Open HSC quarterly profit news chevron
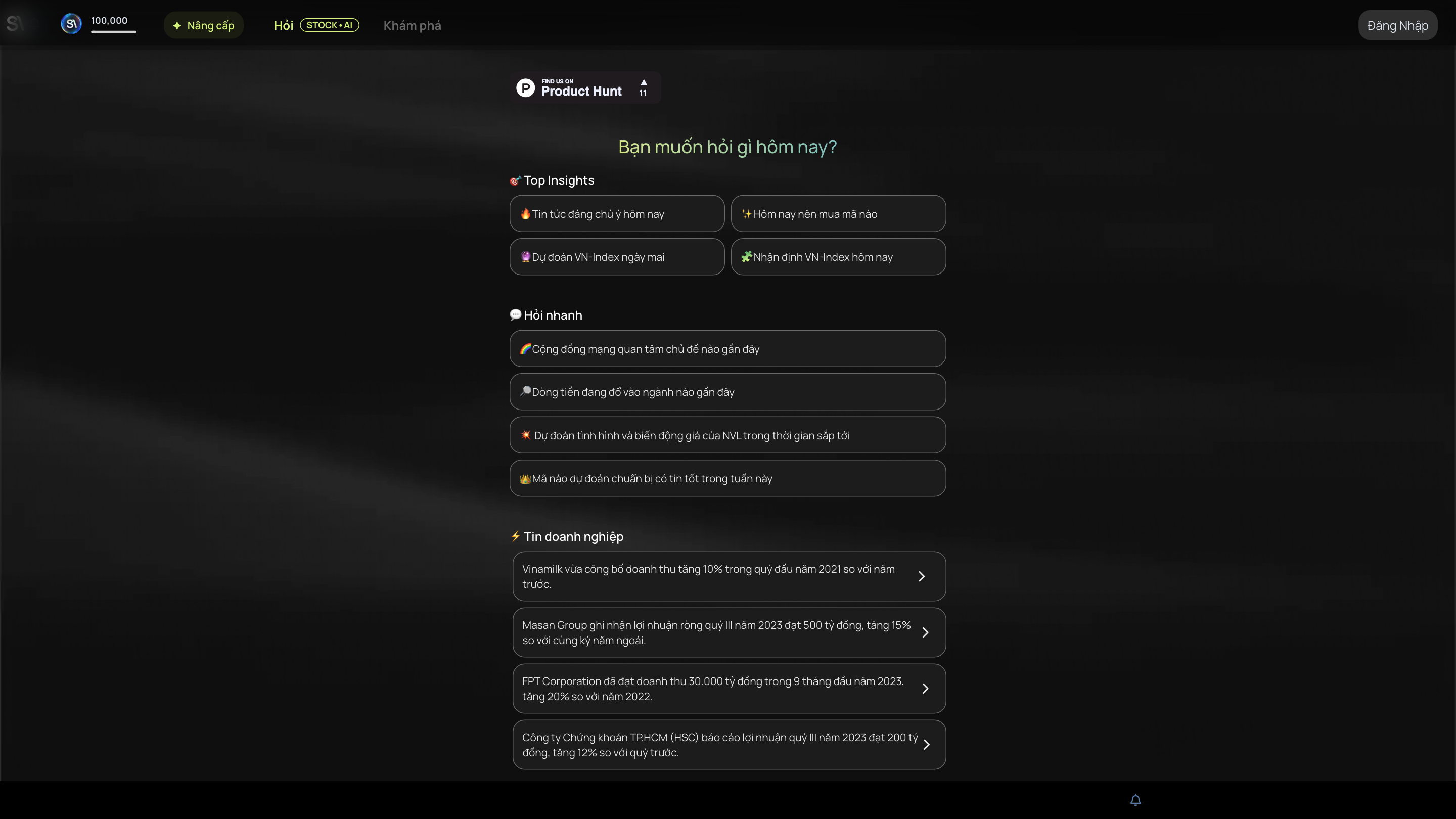Image resolution: width=1456 pixels, height=819 pixels. tap(926, 744)
